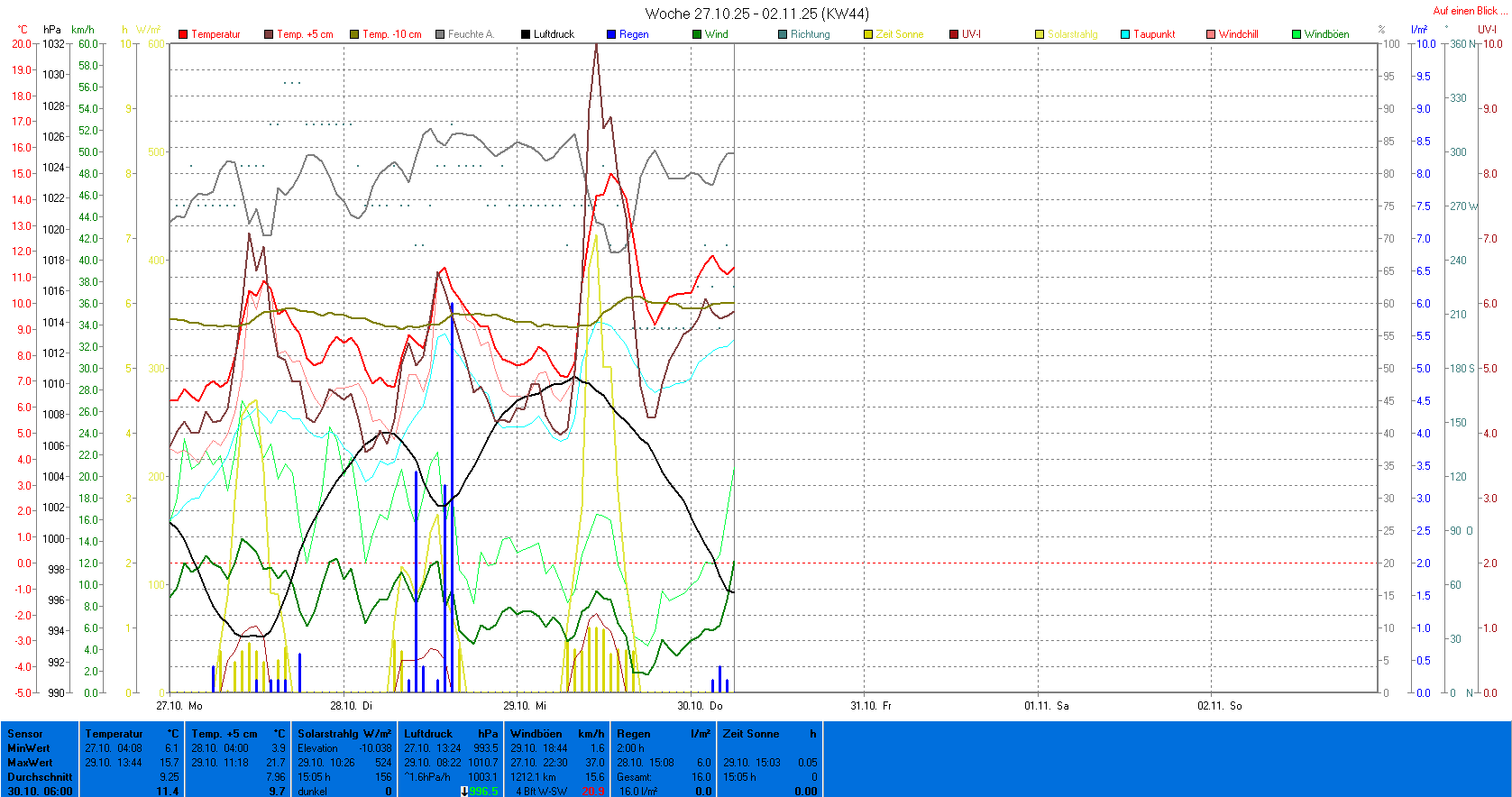Click the 31.10. Fr date axis label
The height and width of the screenshot is (797, 1512).
[871, 706]
